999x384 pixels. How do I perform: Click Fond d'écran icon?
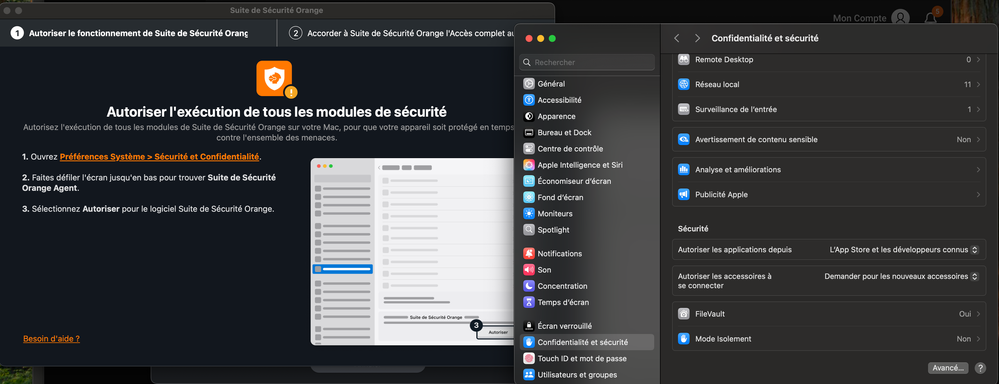[x=528, y=197]
